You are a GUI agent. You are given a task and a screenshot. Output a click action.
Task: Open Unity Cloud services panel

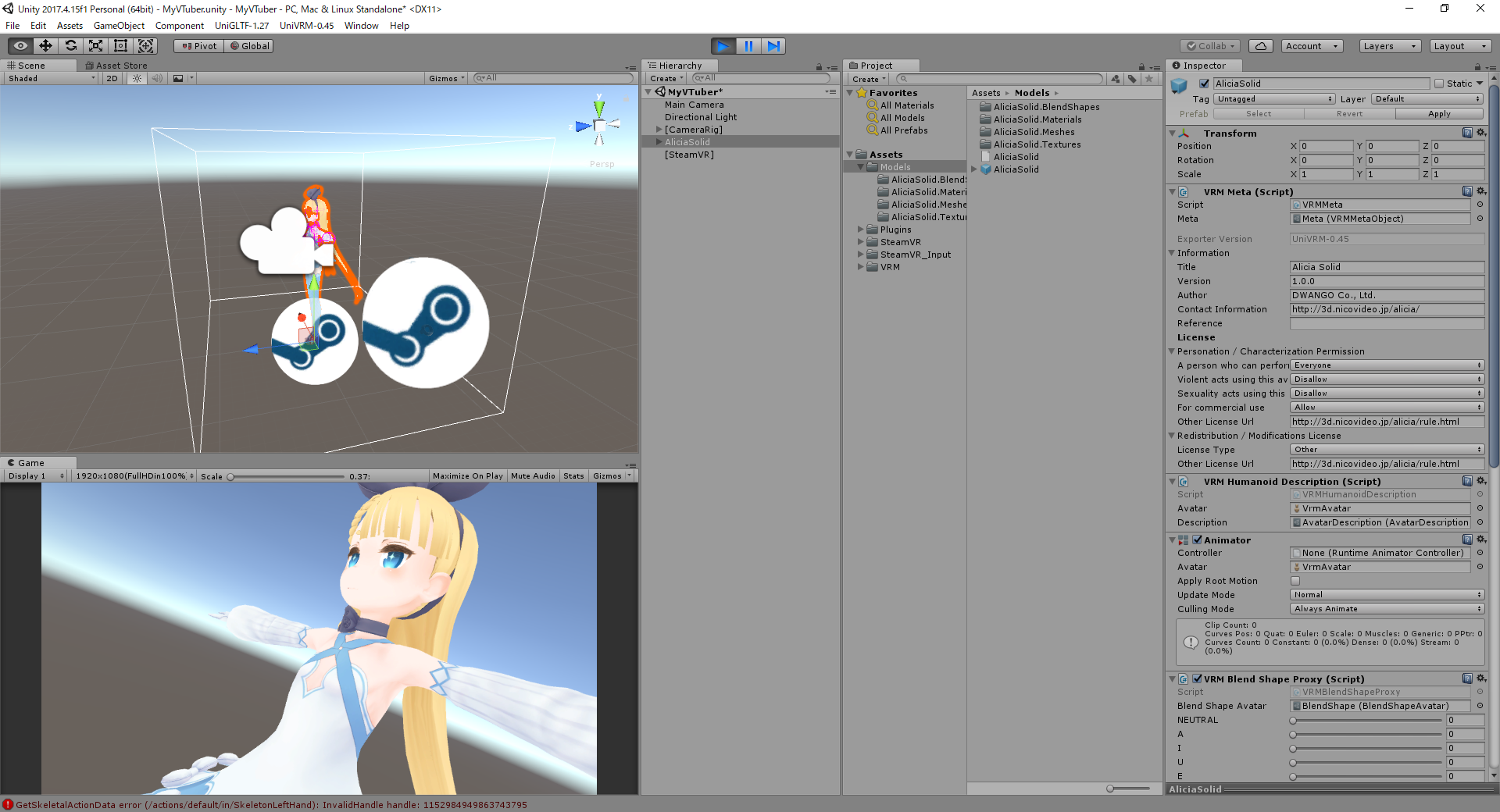1260,46
